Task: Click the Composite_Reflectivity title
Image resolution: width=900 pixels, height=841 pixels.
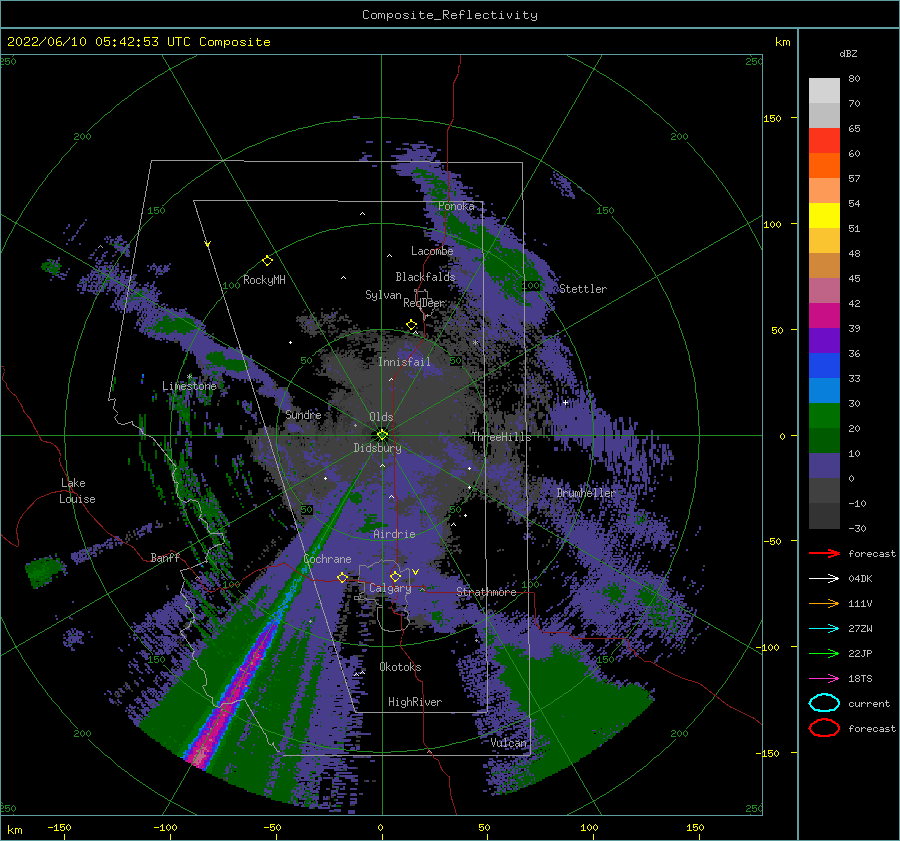Action: (450, 15)
